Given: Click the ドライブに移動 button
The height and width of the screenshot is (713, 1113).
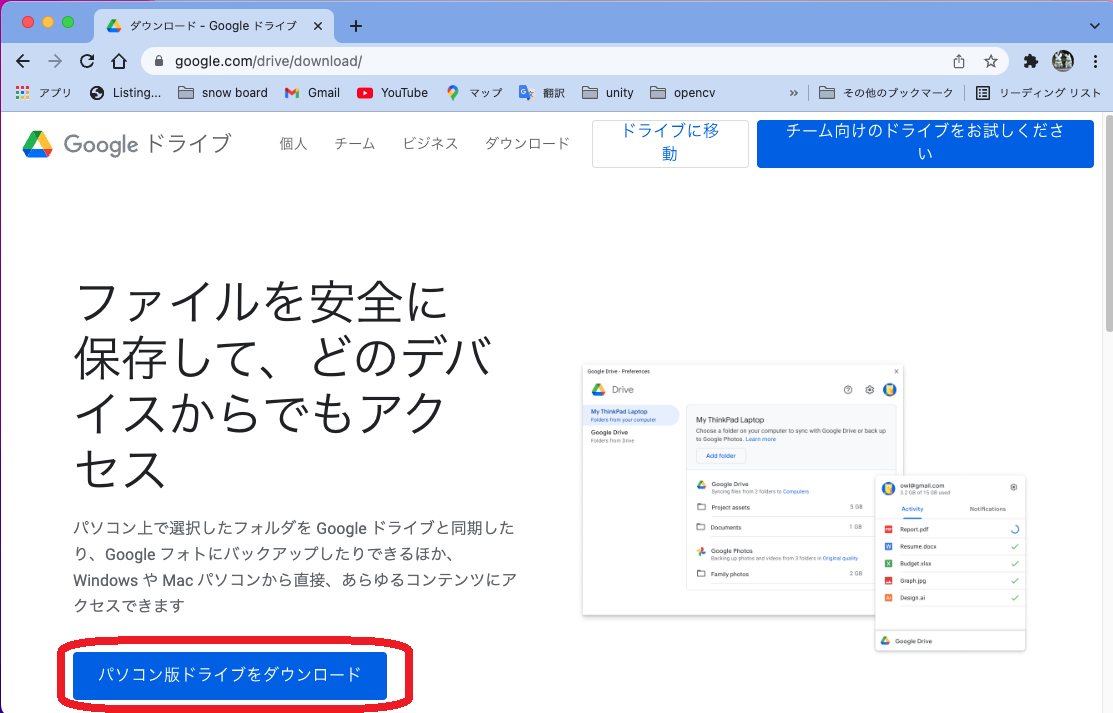Looking at the screenshot, I should pyautogui.click(x=670, y=143).
